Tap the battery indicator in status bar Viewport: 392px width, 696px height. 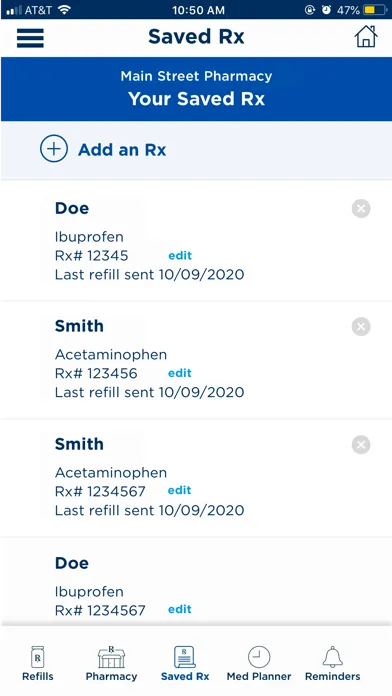[375, 10]
